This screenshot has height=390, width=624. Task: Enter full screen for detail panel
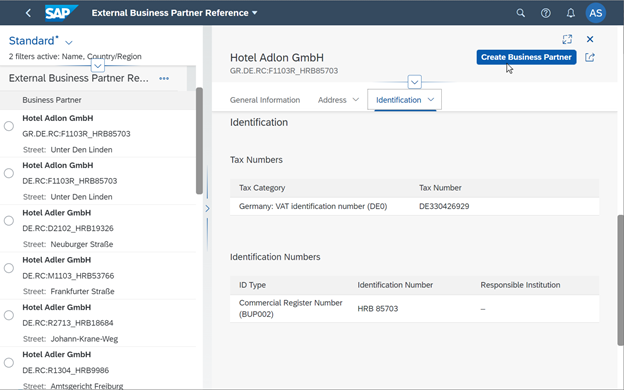coord(567,39)
